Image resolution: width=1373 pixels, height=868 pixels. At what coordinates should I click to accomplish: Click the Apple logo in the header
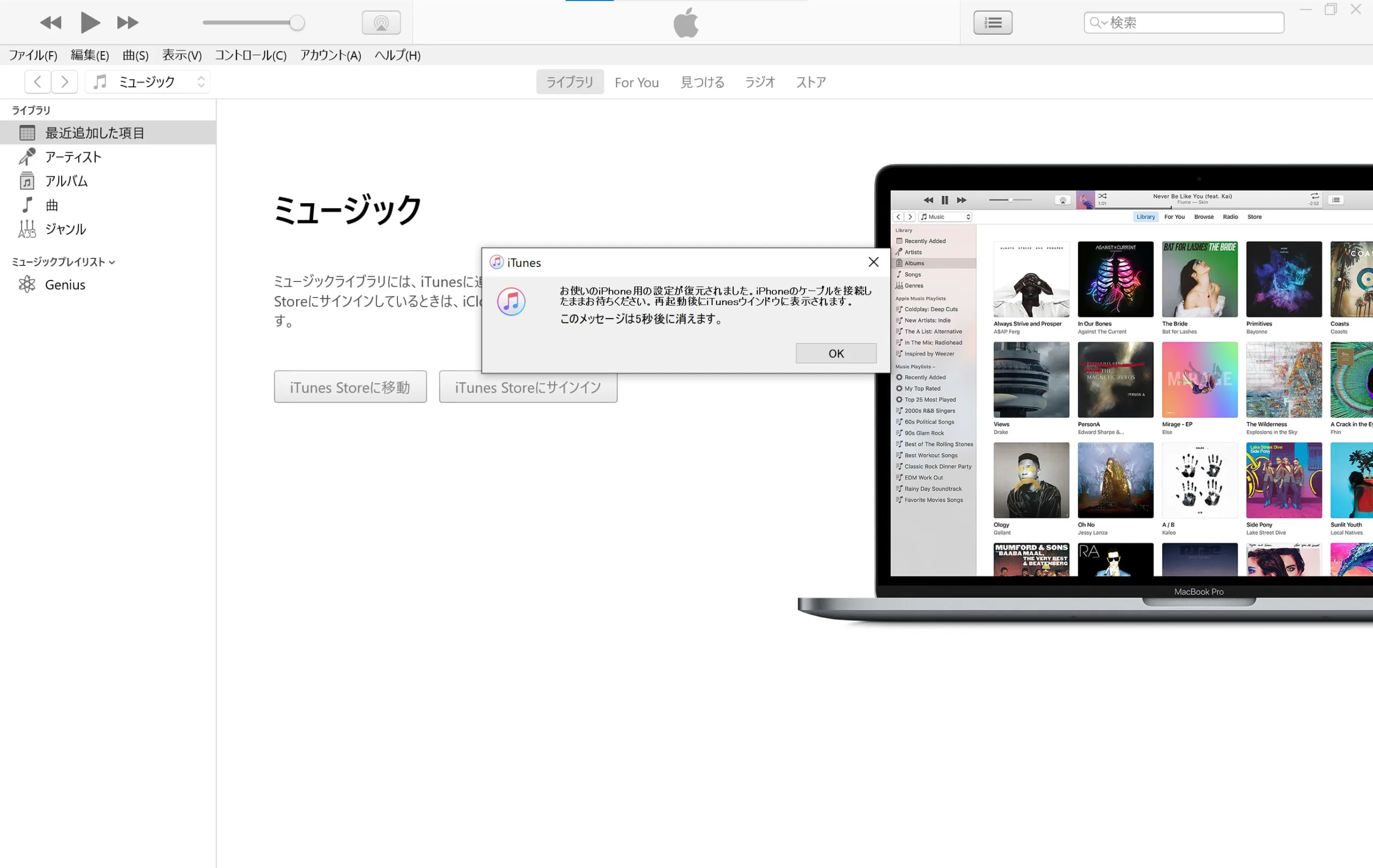pos(686,23)
